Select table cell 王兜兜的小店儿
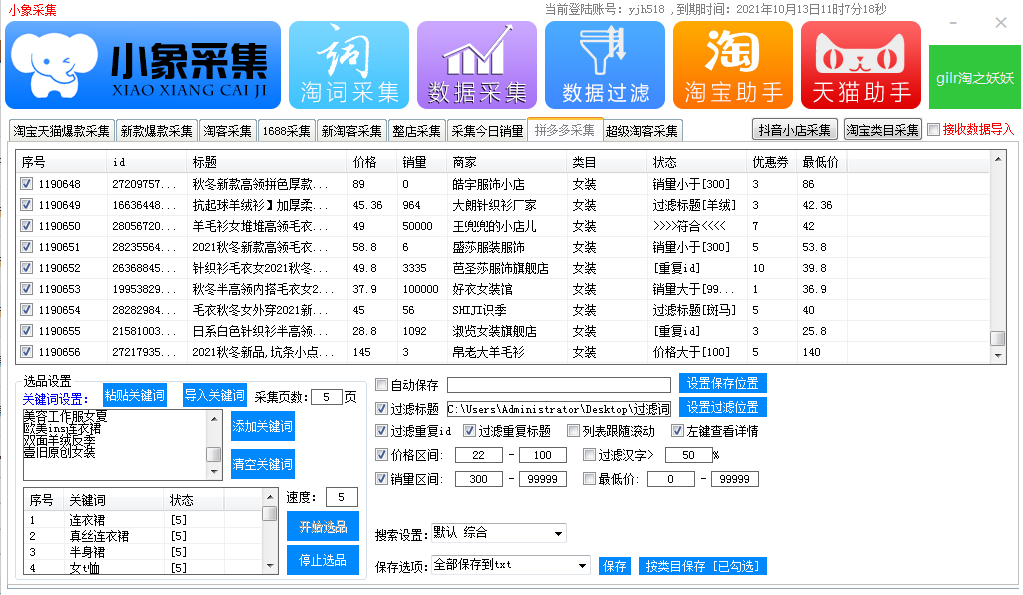This screenshot has width=1023, height=595. tap(495, 226)
